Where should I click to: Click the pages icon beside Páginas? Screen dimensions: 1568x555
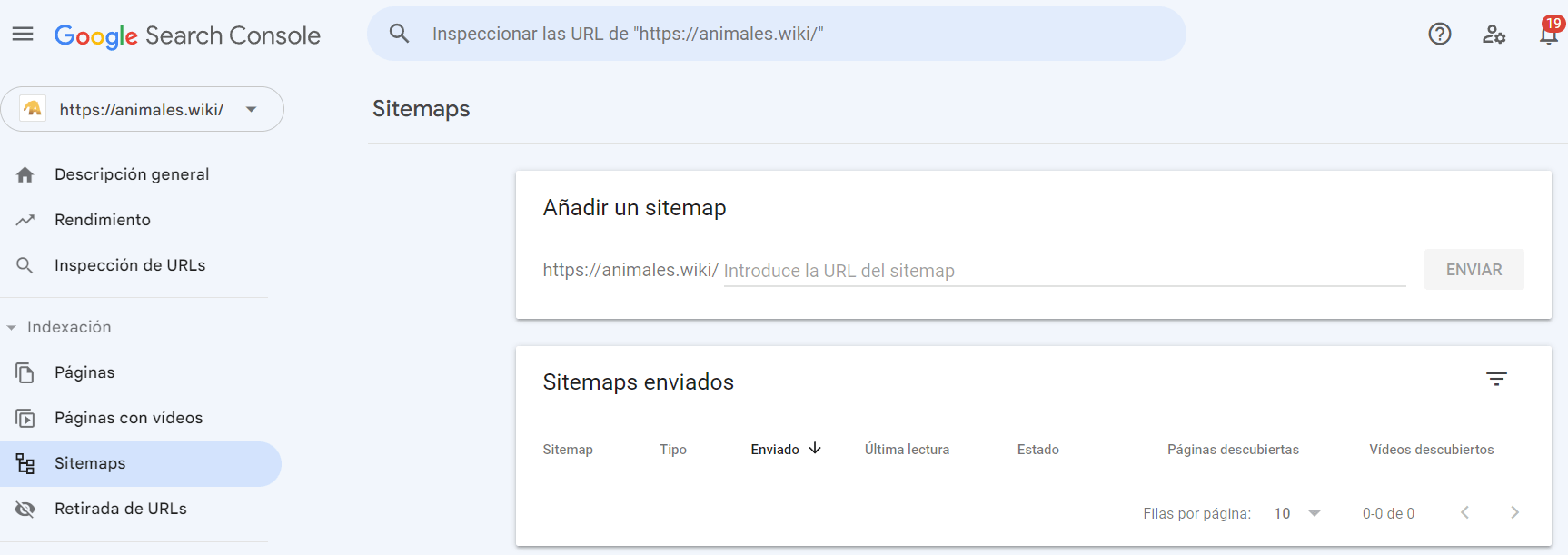tap(25, 372)
